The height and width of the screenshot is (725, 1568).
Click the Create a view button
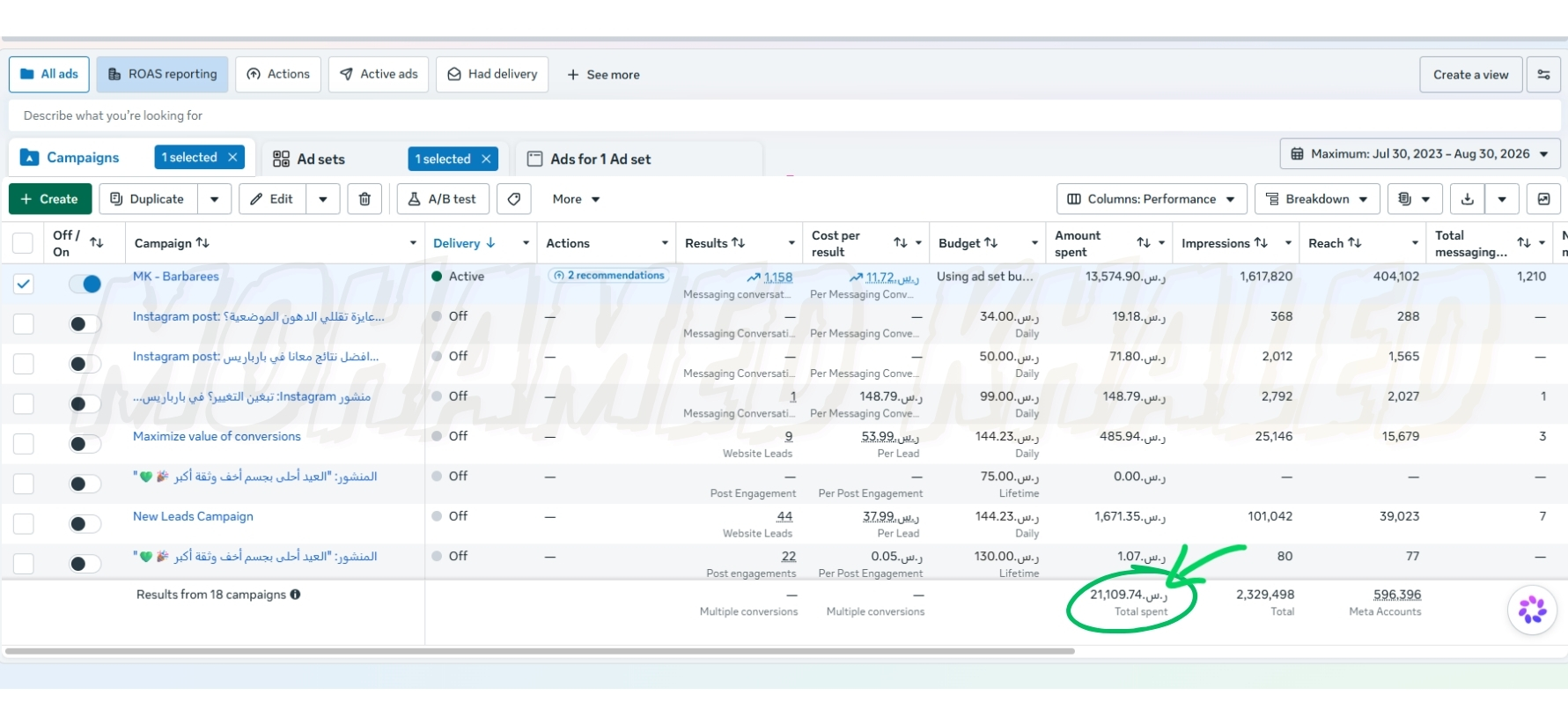click(x=1470, y=75)
